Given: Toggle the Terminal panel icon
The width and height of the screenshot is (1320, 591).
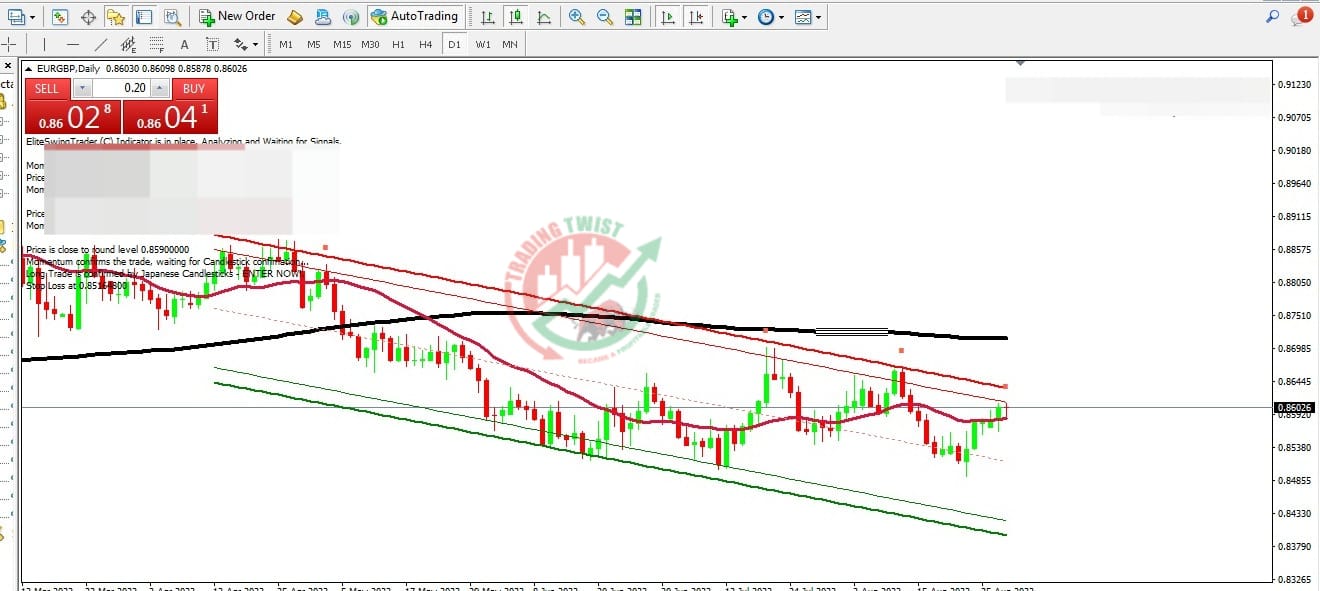Looking at the screenshot, I should 144,17.
